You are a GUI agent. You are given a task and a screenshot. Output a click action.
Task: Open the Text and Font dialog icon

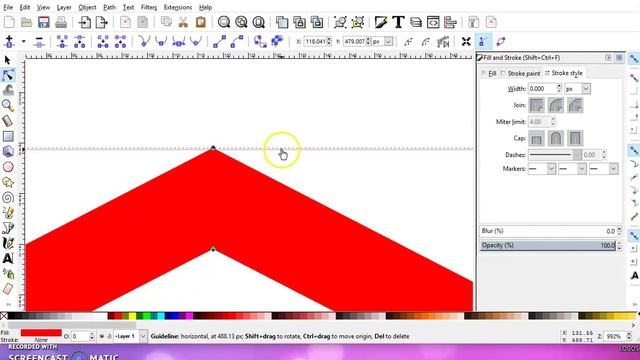pyautogui.click(x=398, y=22)
